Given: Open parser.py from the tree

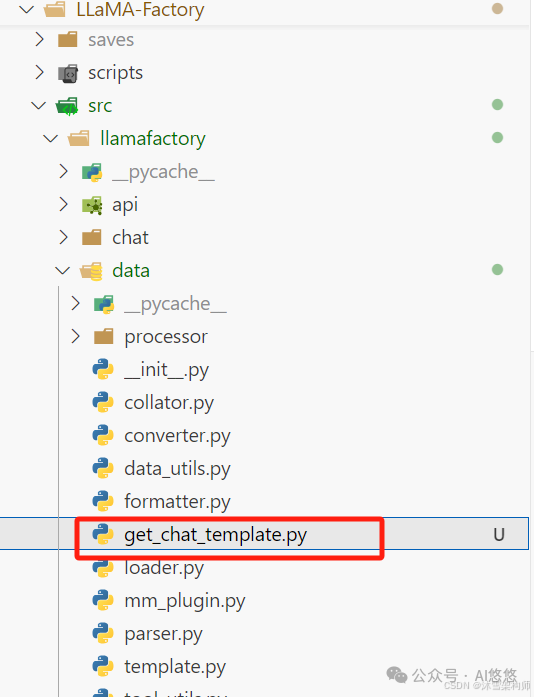Looking at the screenshot, I should pos(163,634).
